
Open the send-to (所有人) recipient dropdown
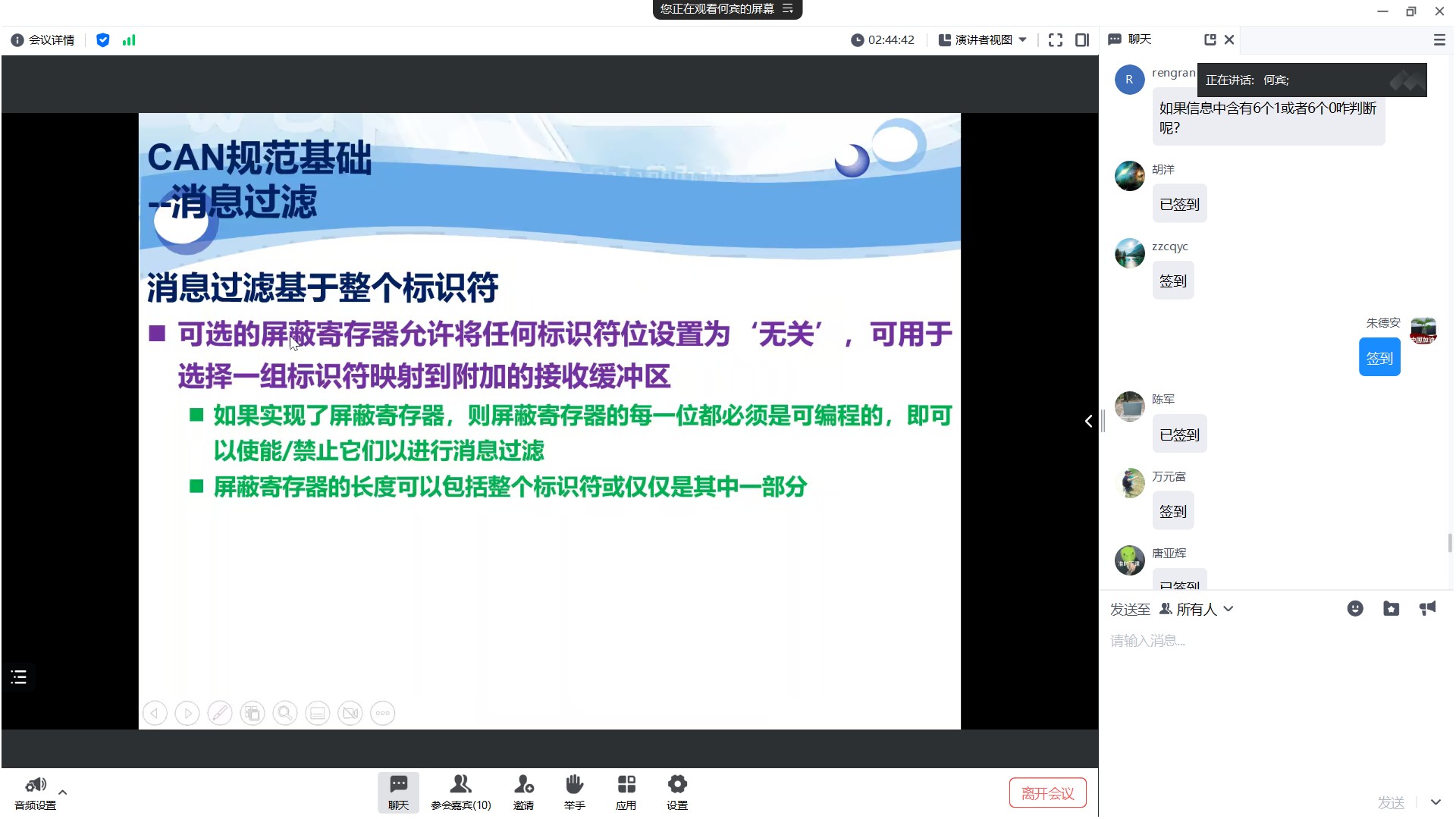(x=1197, y=609)
